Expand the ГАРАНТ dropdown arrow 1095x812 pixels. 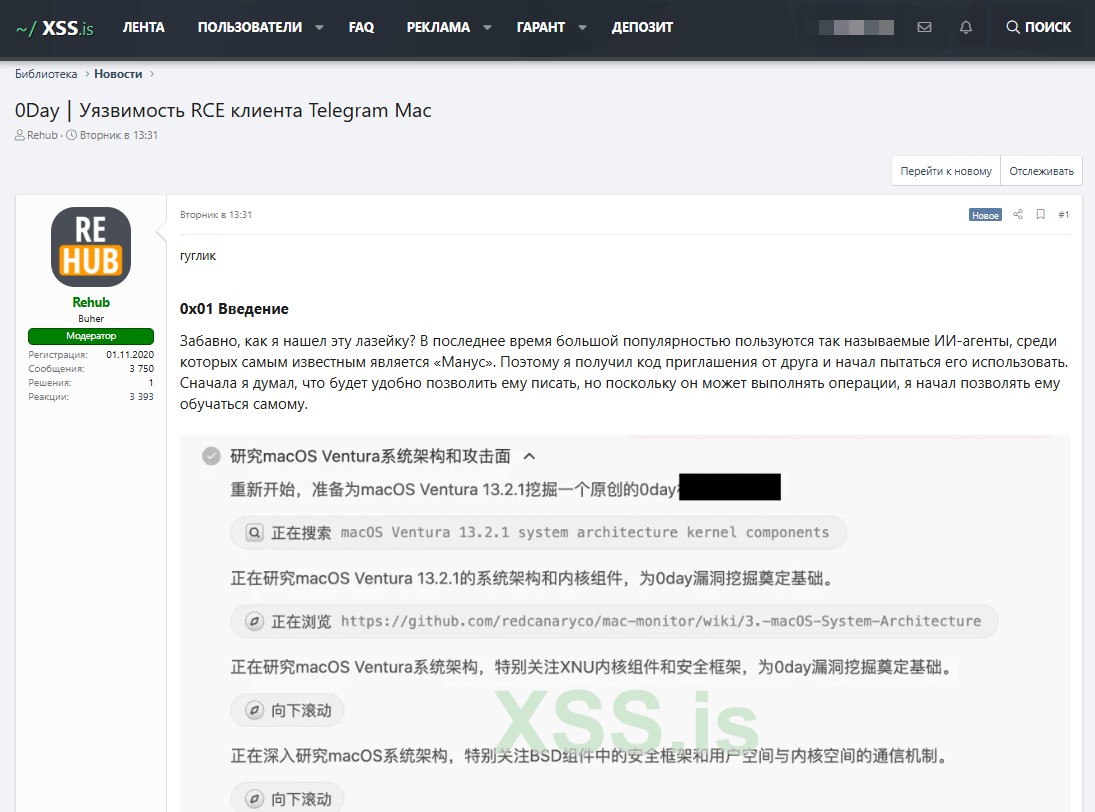pyautogui.click(x=582, y=28)
